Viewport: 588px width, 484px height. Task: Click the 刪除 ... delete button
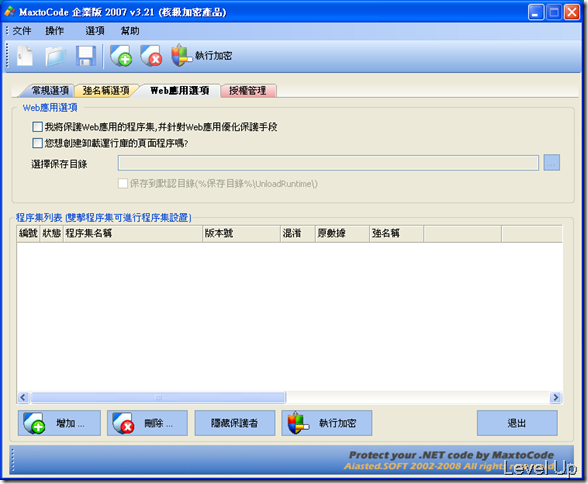(x=147, y=423)
